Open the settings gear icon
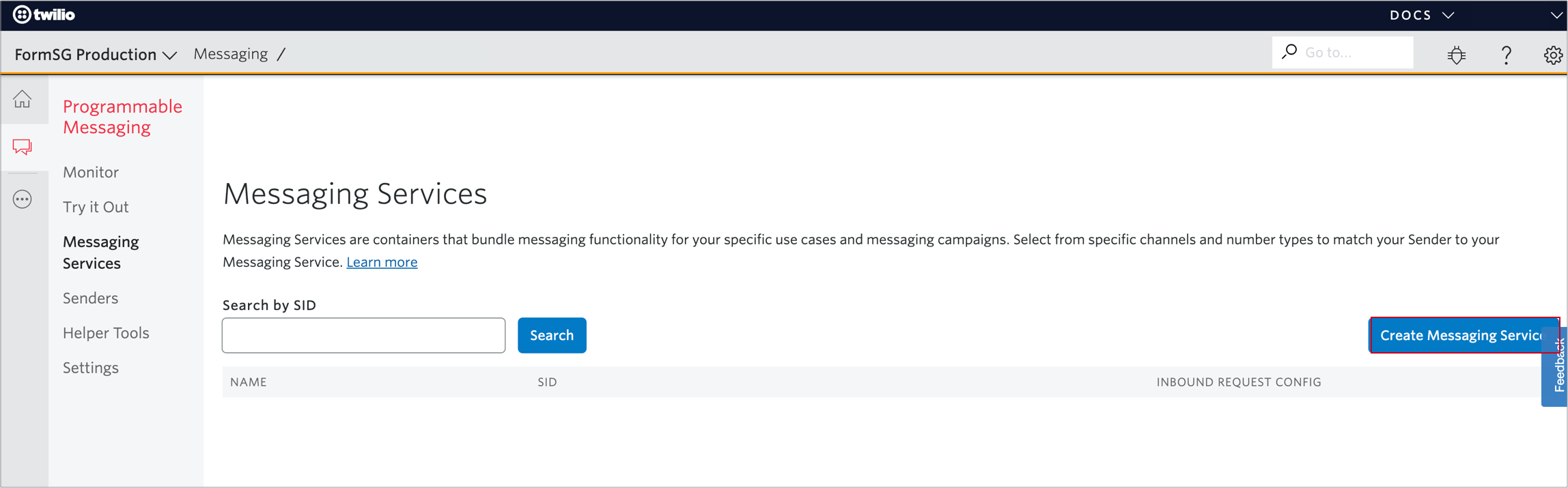 pyautogui.click(x=1553, y=55)
